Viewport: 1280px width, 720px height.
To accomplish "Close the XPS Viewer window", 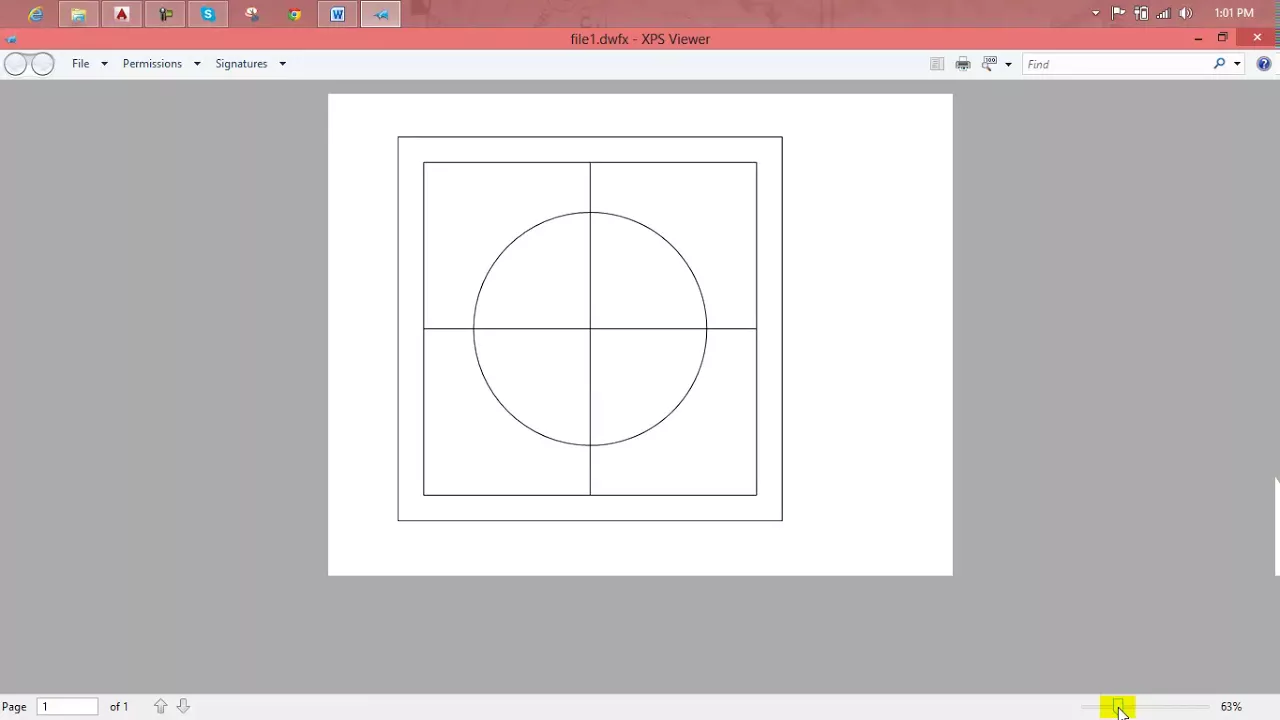I will pyautogui.click(x=1257, y=38).
